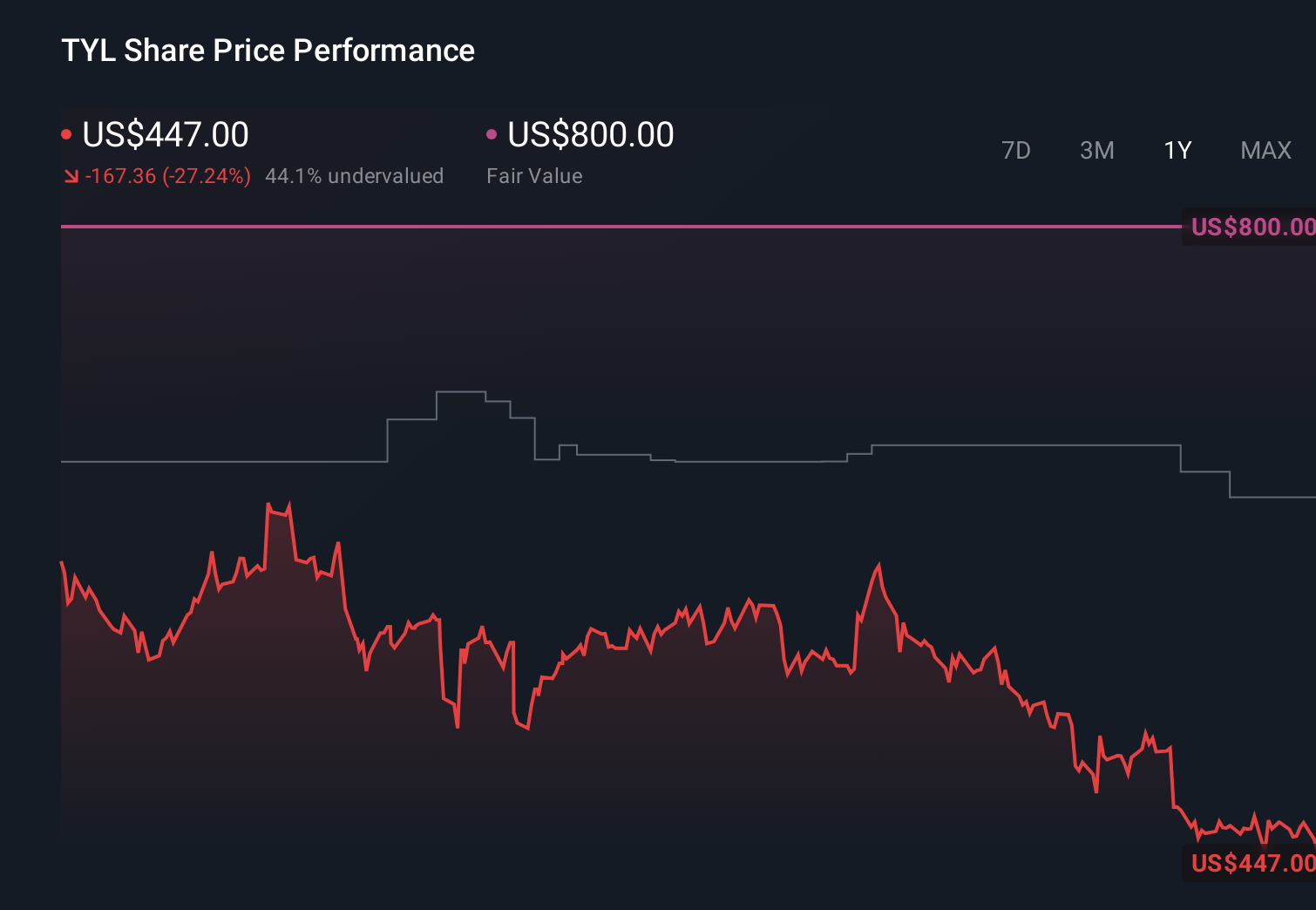Click the red downward trend arrow
Viewport: 1316px width, 910px height.
(x=71, y=175)
